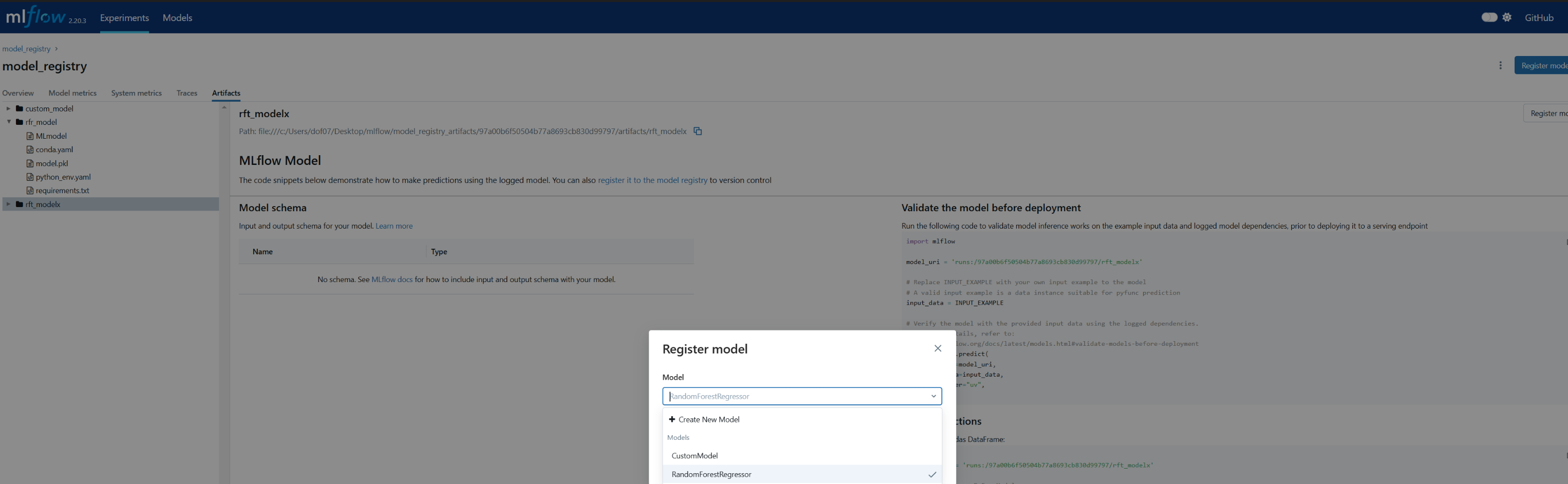Image resolution: width=1568 pixels, height=484 pixels.
Task: Copy the artifact path with copy icon
Action: point(697,131)
